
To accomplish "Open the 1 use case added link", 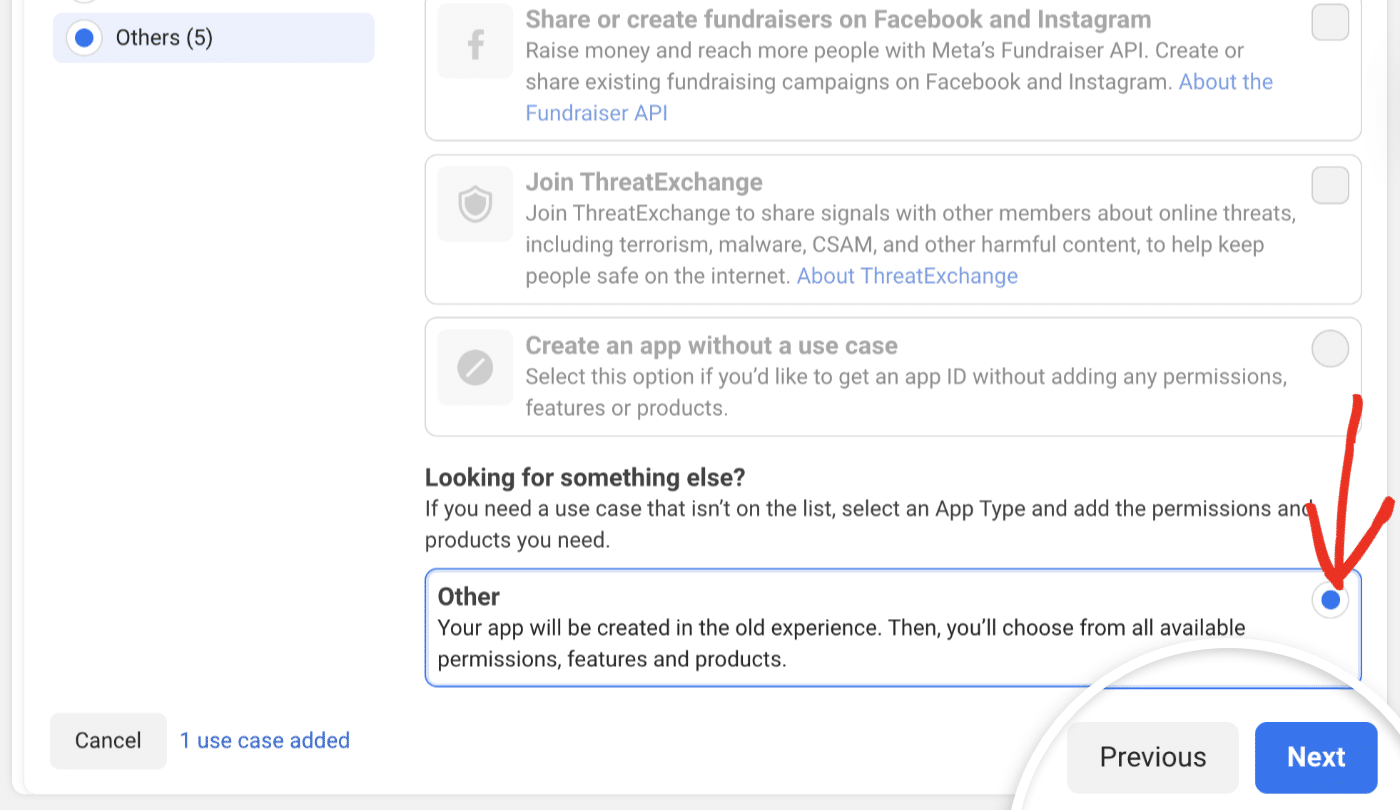I will click(264, 740).
